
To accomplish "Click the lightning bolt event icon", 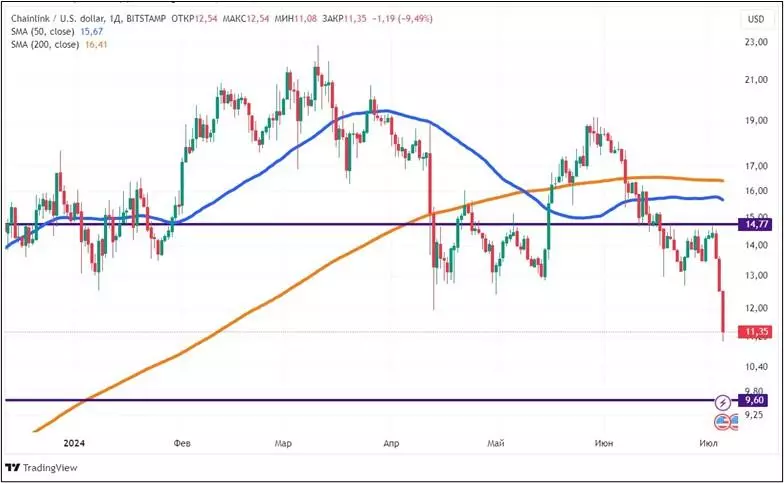I will tap(723, 401).
